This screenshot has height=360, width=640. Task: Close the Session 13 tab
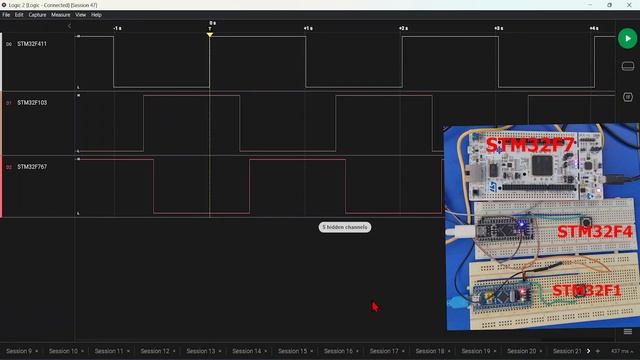click(x=220, y=351)
